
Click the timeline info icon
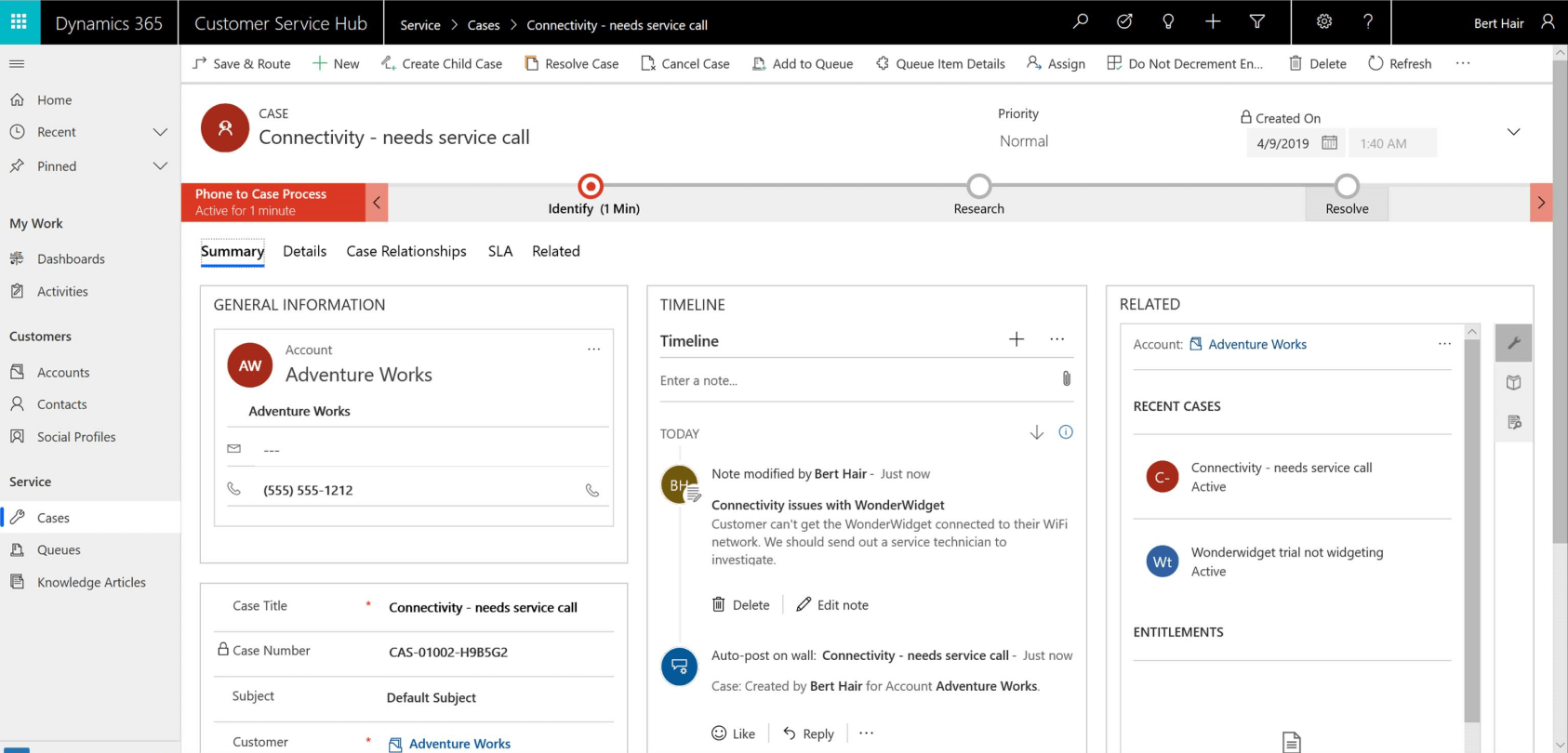tap(1066, 432)
